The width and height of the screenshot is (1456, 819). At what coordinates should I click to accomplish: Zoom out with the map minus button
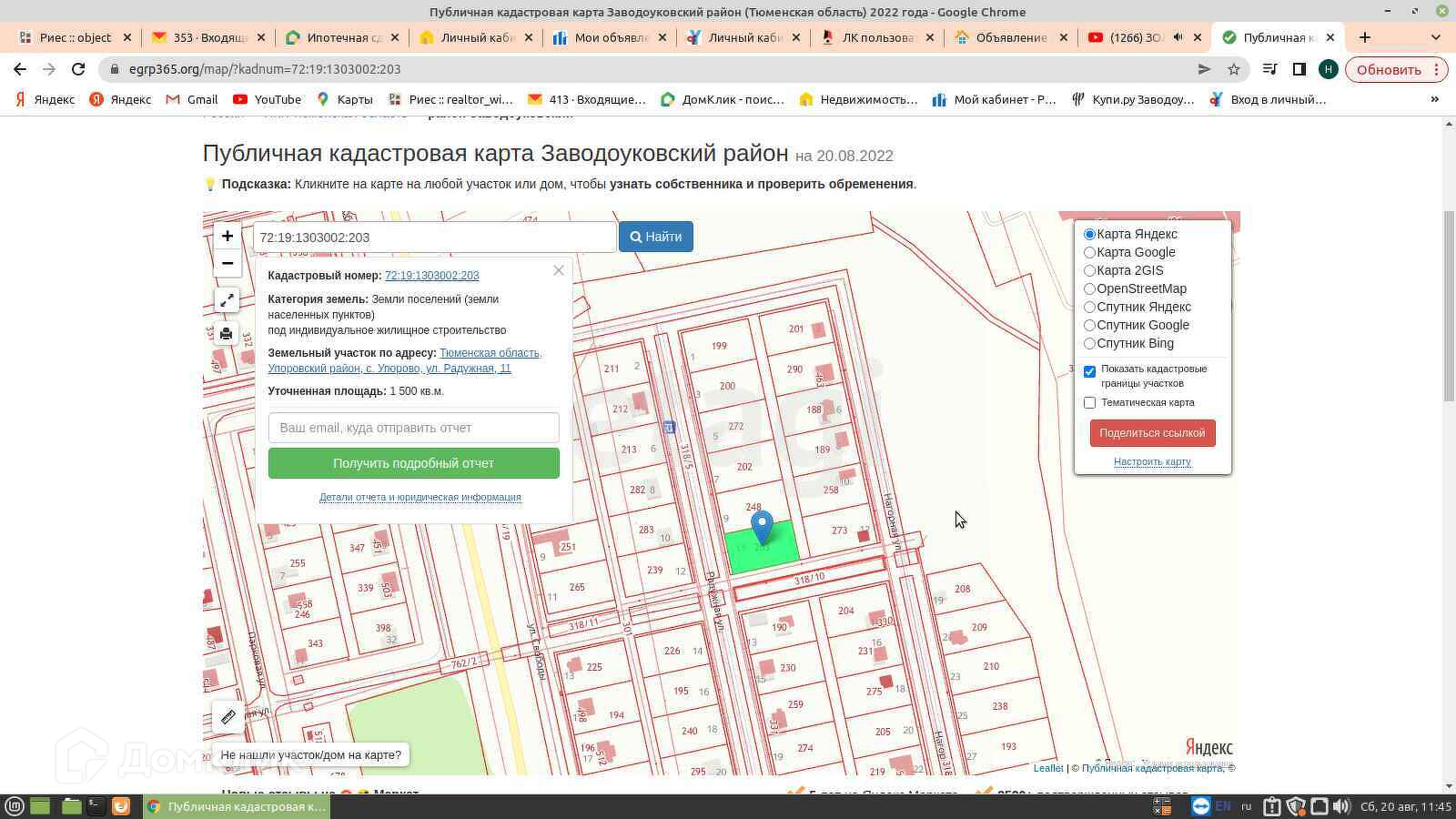pos(227,264)
